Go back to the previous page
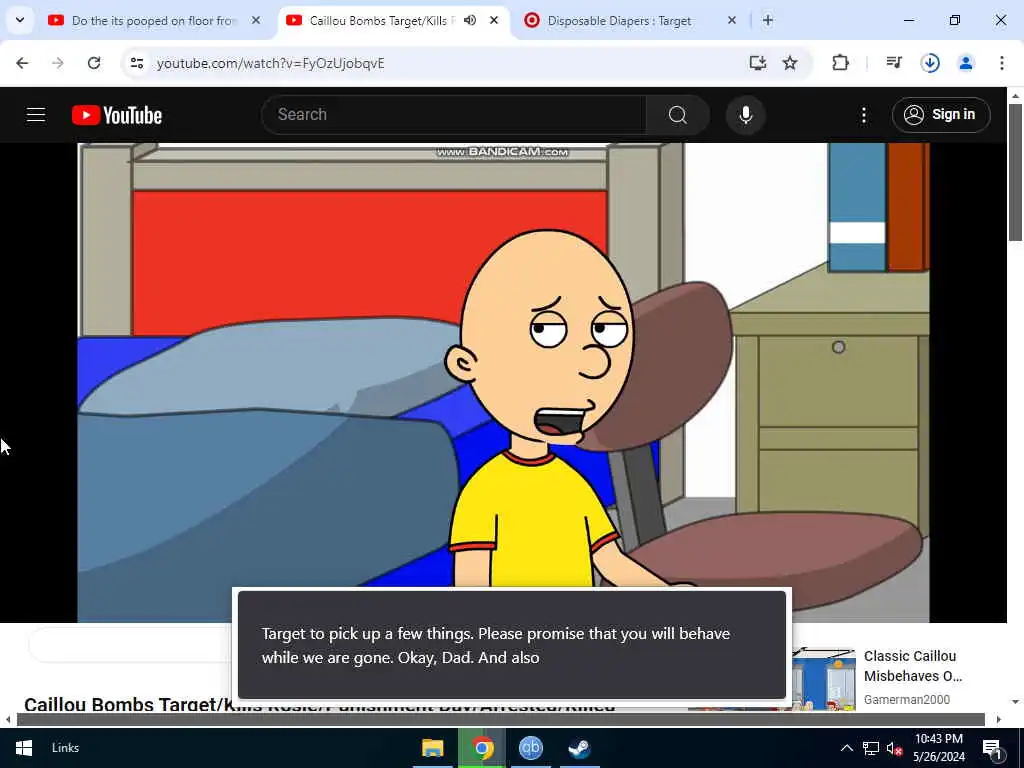Screen dimensions: 1024x768 tap(22, 63)
